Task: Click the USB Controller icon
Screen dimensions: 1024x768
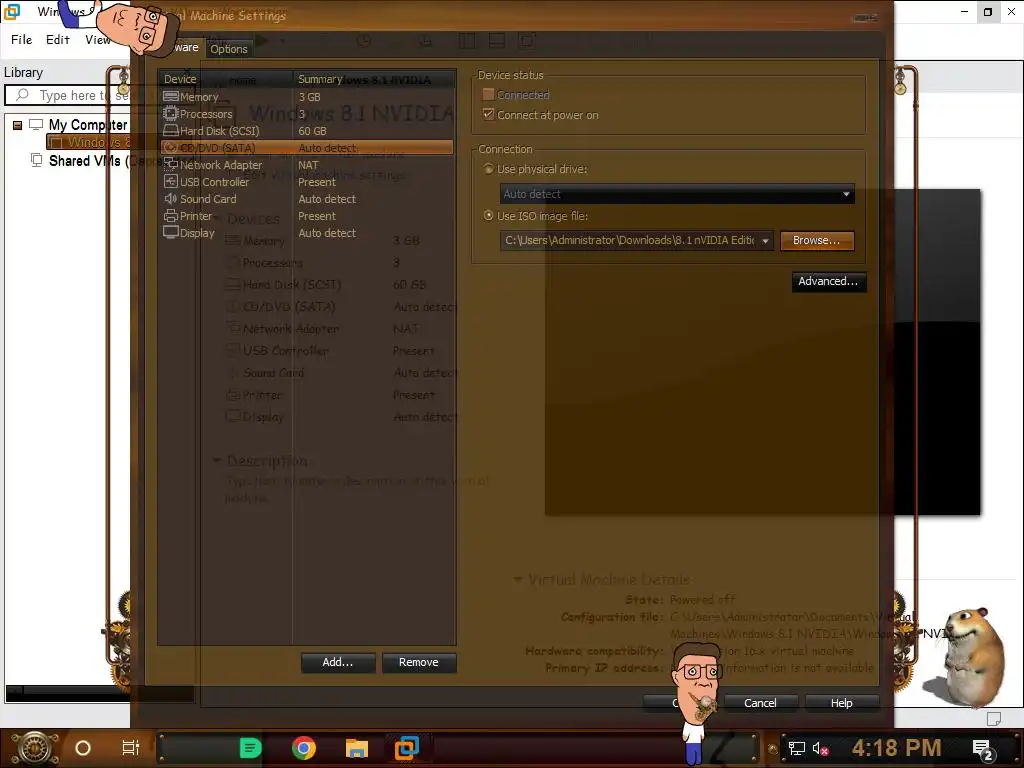Action: click(170, 182)
